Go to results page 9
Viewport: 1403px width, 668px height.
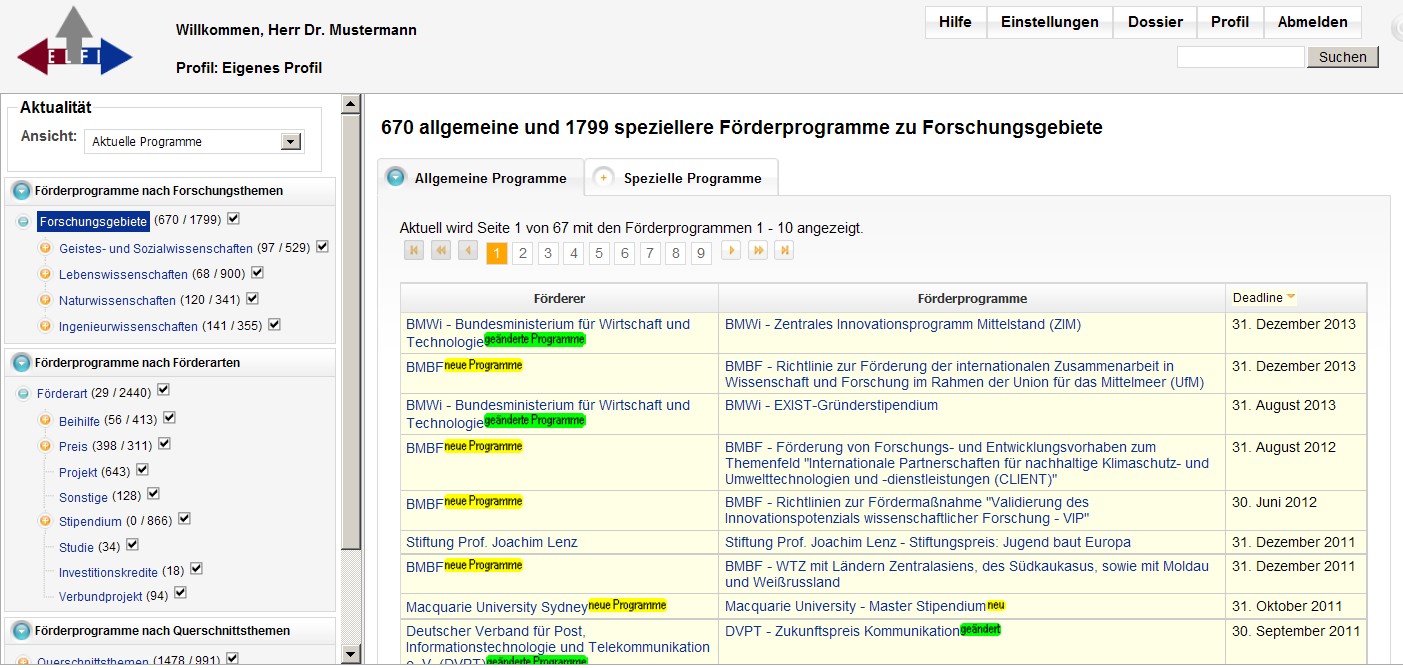pos(701,254)
